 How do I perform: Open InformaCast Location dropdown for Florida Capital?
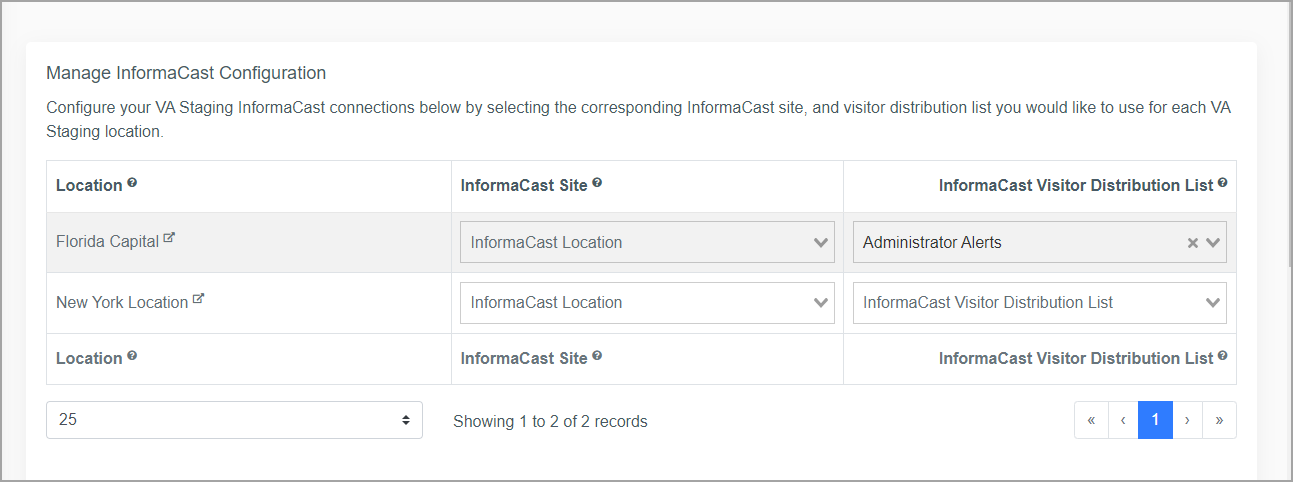pos(647,242)
